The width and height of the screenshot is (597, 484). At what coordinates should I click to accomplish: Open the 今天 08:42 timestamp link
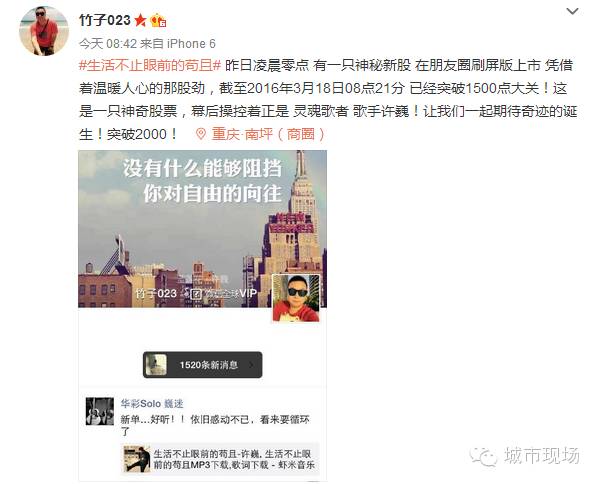tap(108, 44)
